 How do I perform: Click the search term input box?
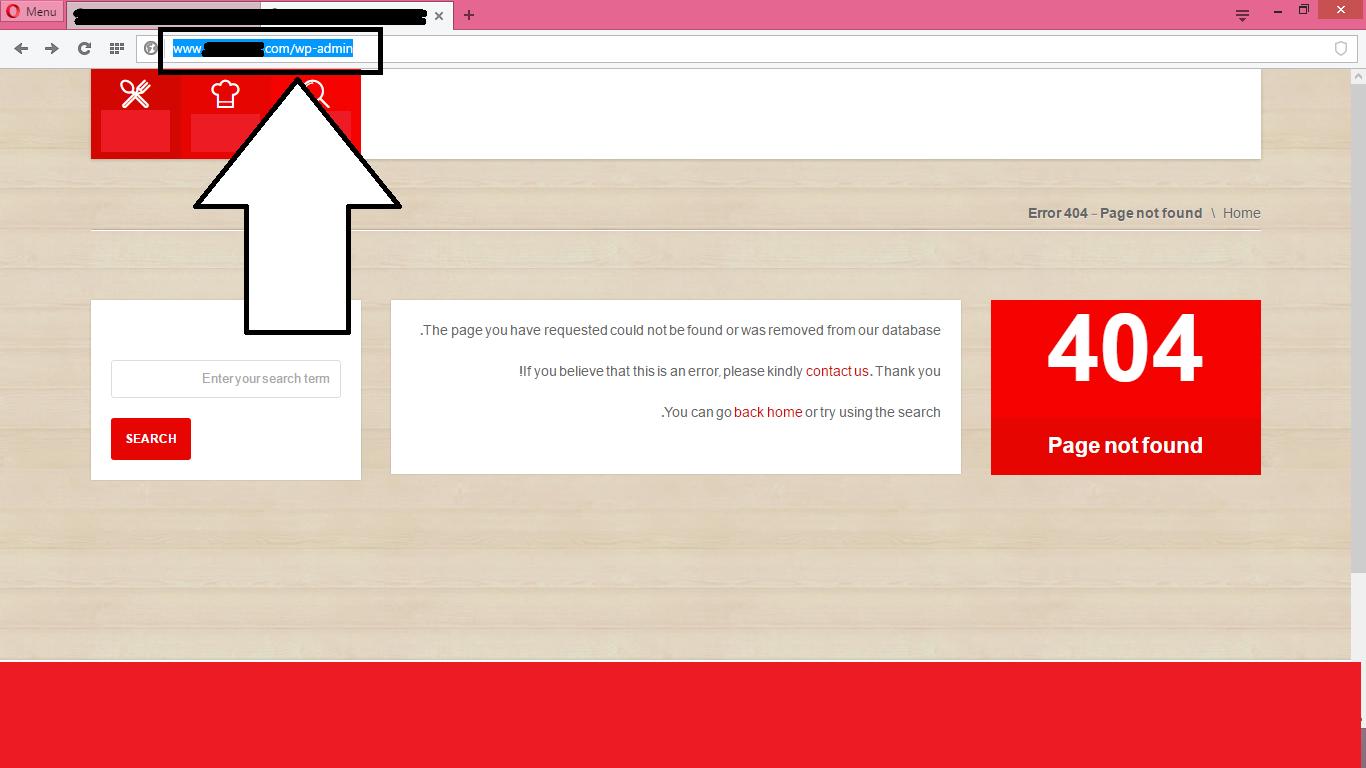point(225,378)
